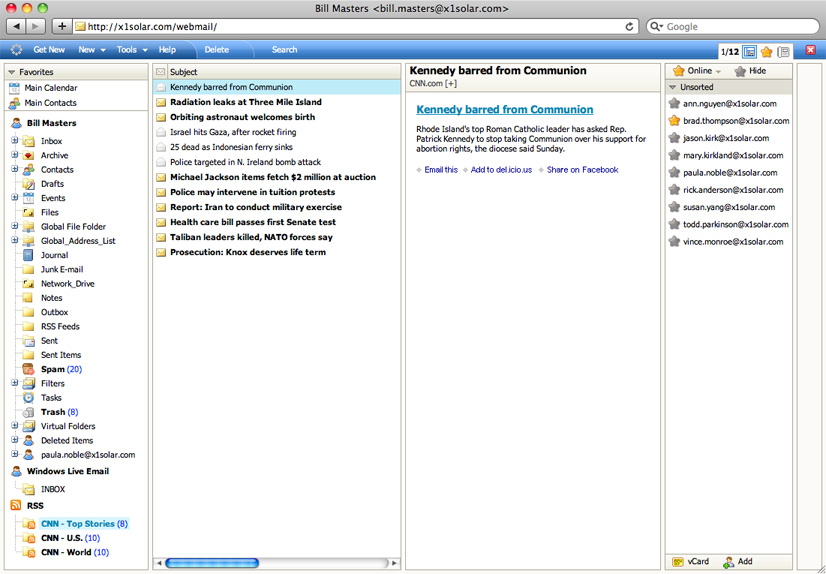Click the Tasks clock icon

point(29,398)
